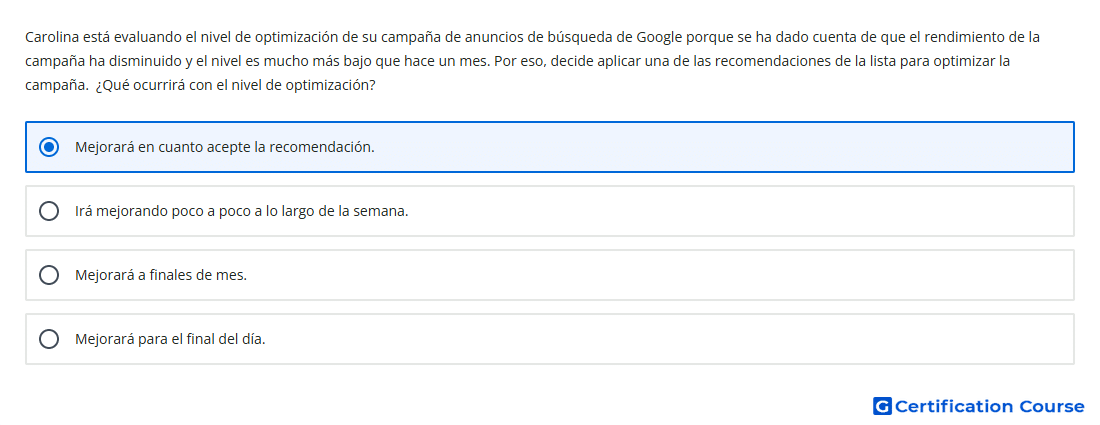Click the answer label 'Mejorará para el final del día.'

click(170, 339)
